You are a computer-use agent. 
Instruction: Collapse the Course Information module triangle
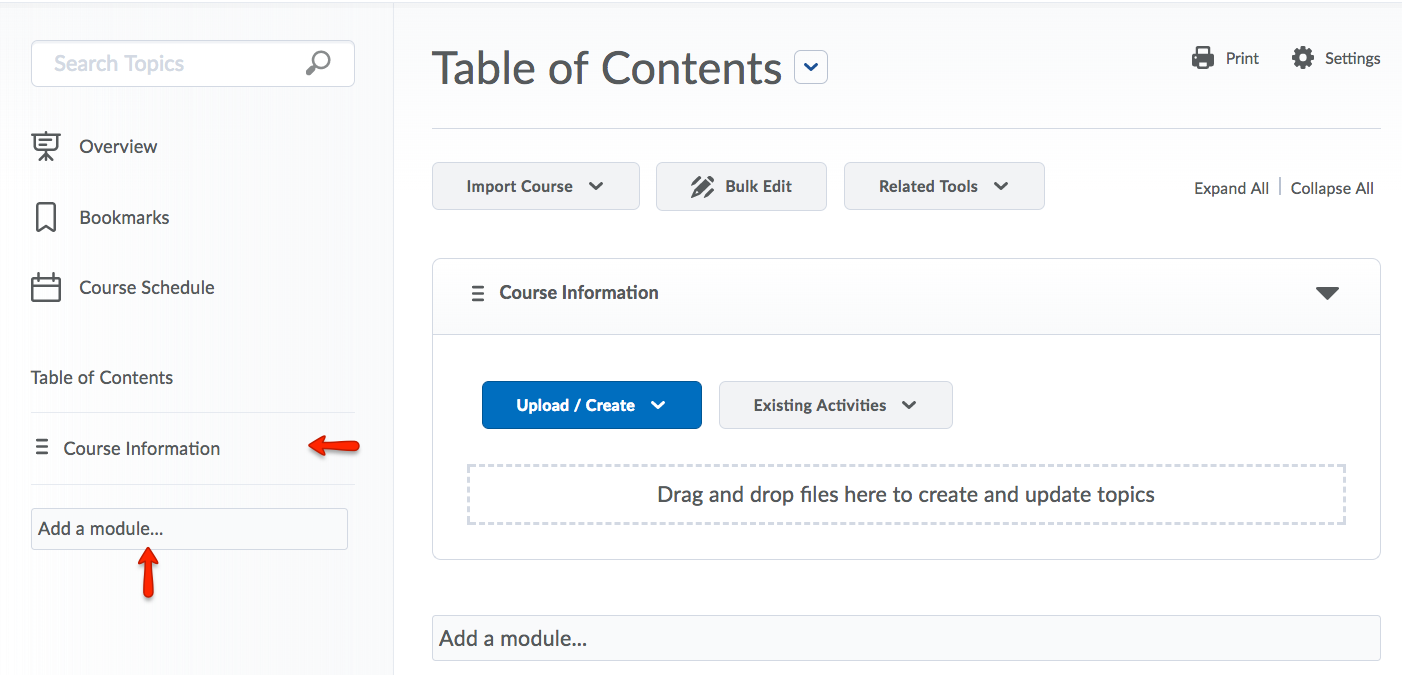[x=1326, y=293]
